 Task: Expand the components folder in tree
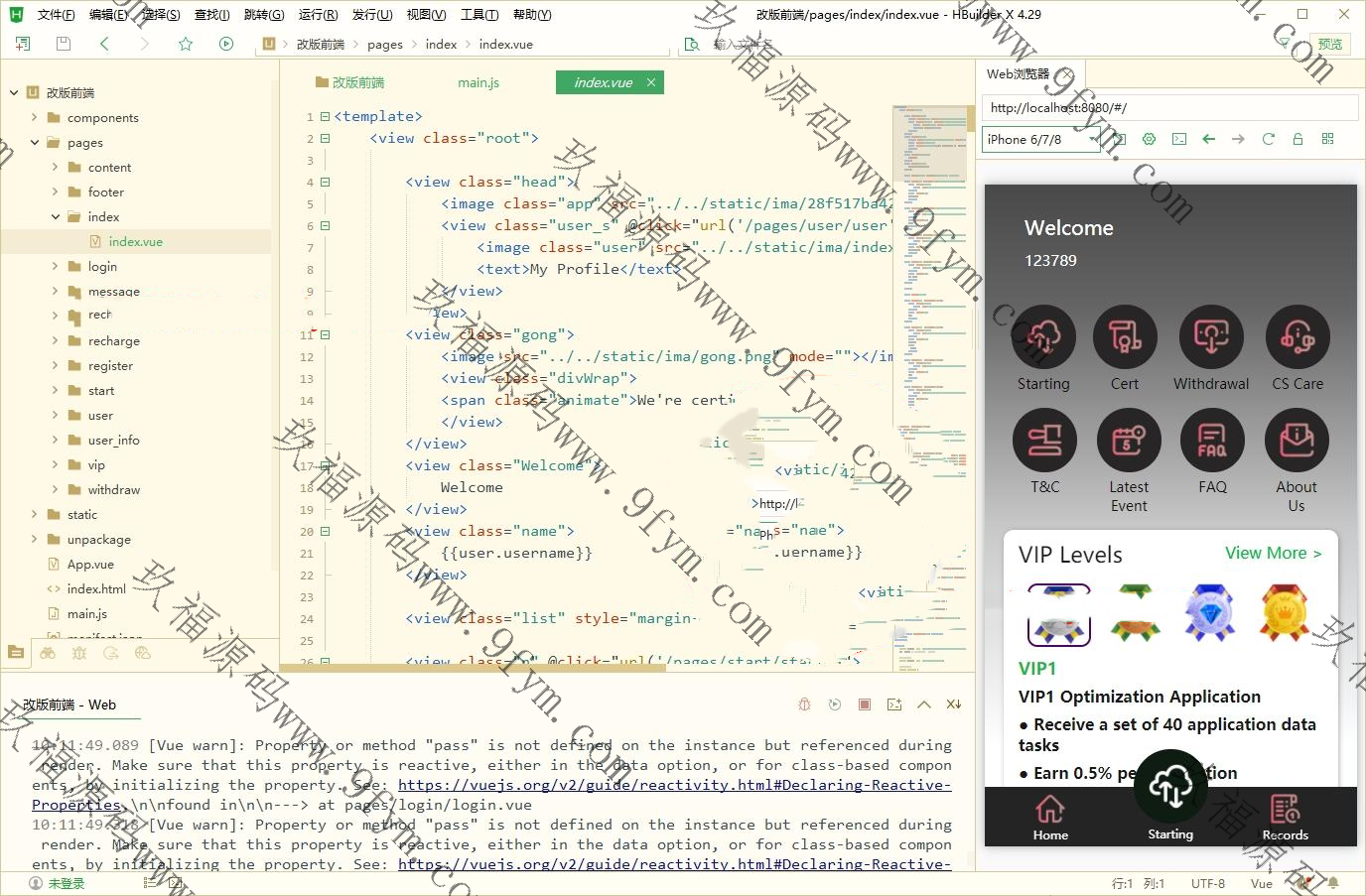coord(35,117)
